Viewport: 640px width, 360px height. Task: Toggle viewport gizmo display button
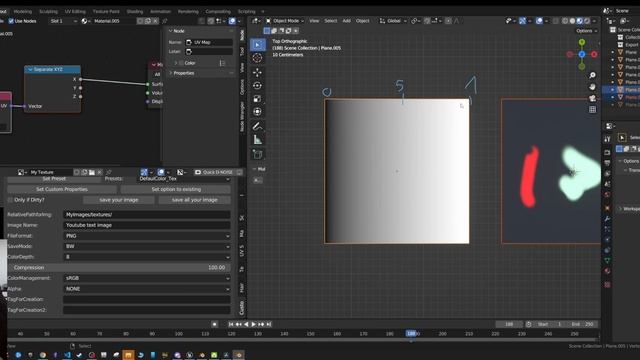click(x=522, y=21)
